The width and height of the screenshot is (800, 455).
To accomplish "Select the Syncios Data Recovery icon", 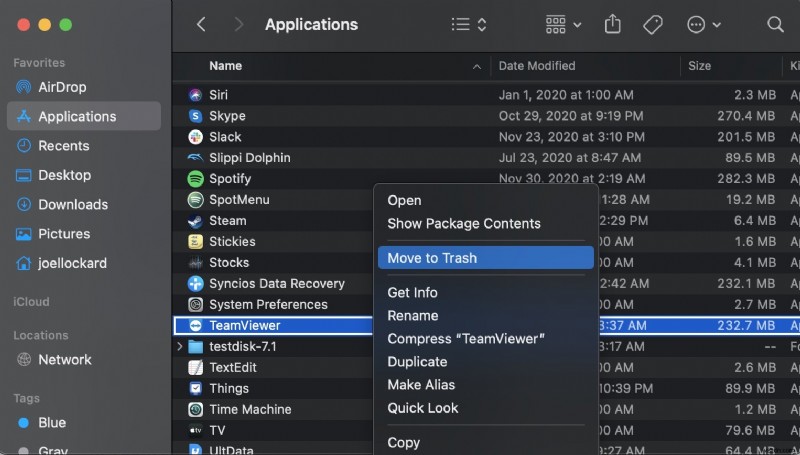I will click(195, 284).
